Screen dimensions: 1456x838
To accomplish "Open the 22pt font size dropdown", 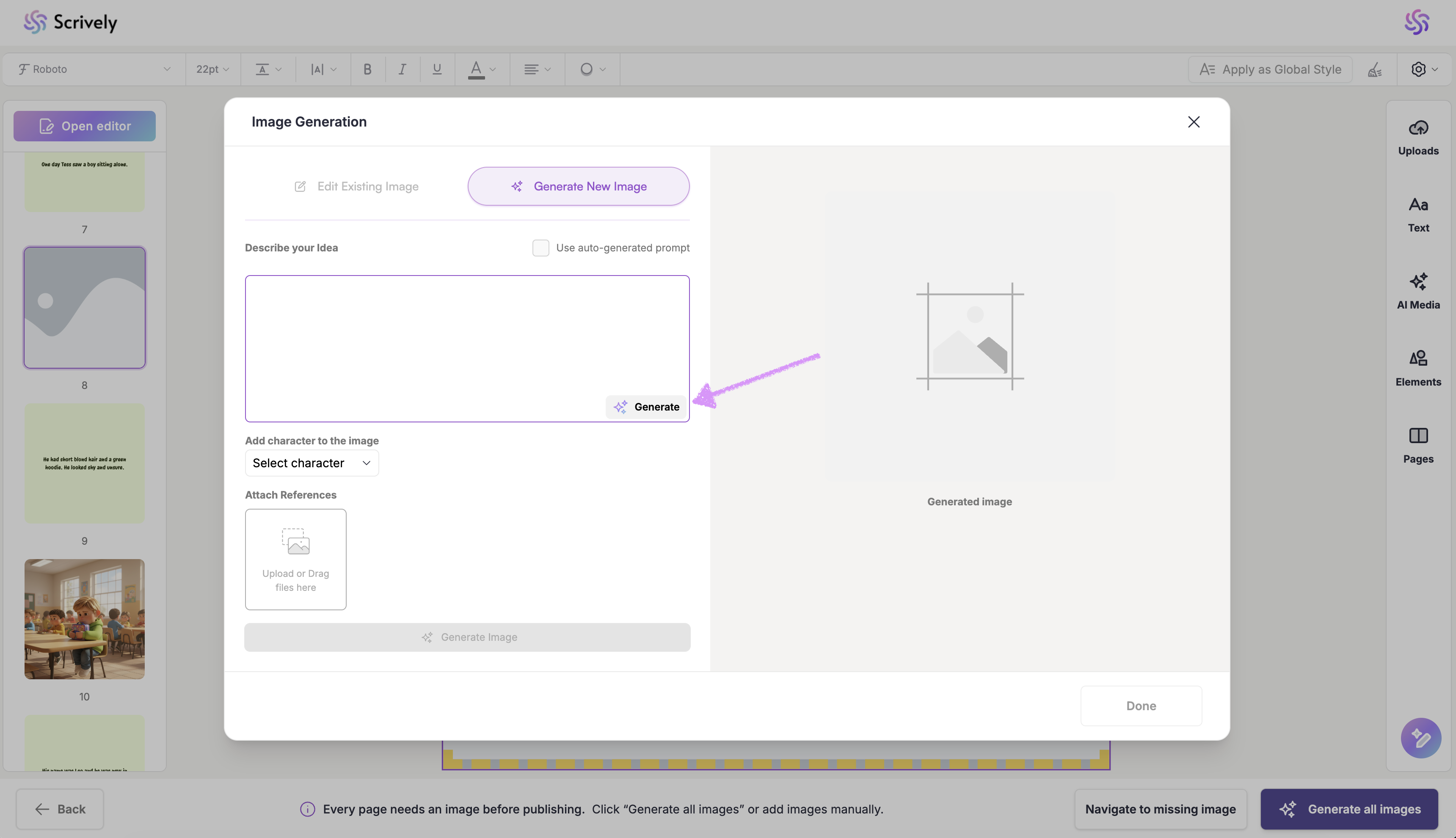I will click(x=212, y=70).
